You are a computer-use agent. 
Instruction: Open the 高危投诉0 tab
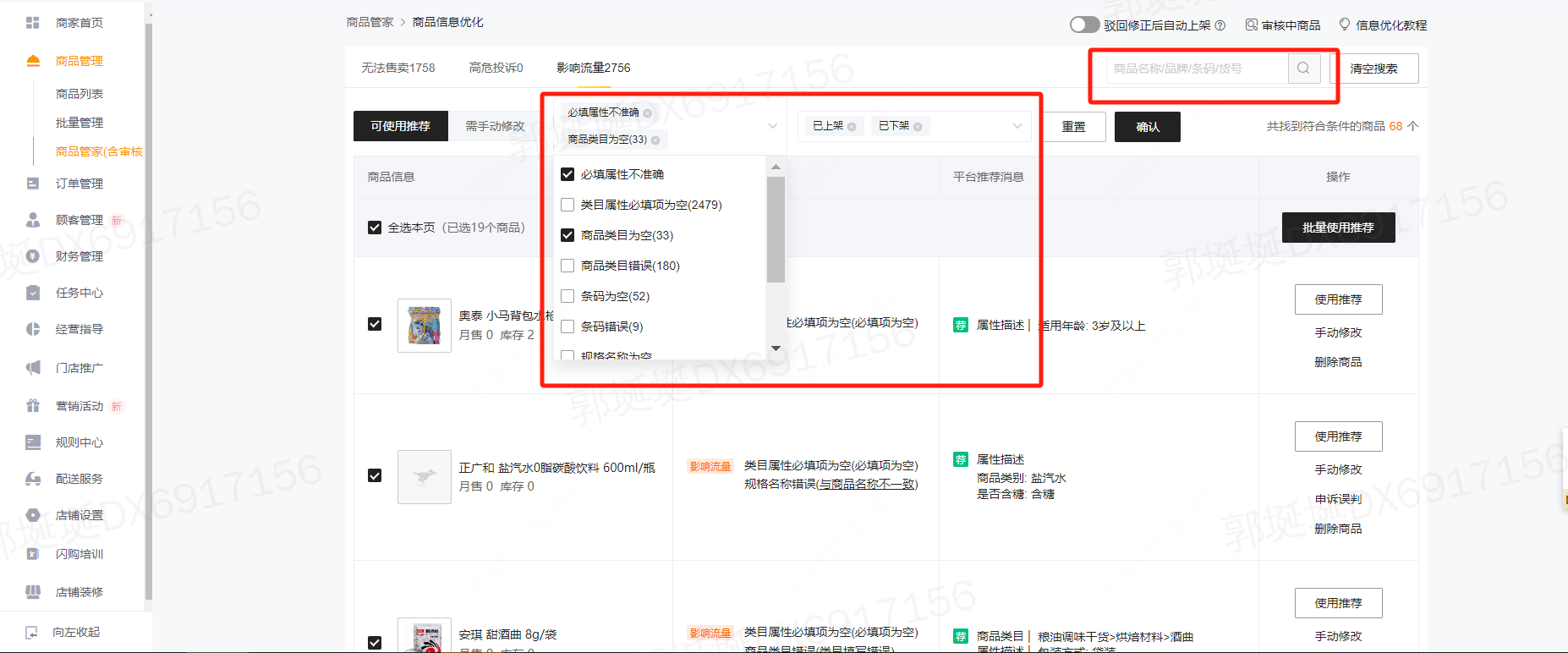tap(496, 68)
